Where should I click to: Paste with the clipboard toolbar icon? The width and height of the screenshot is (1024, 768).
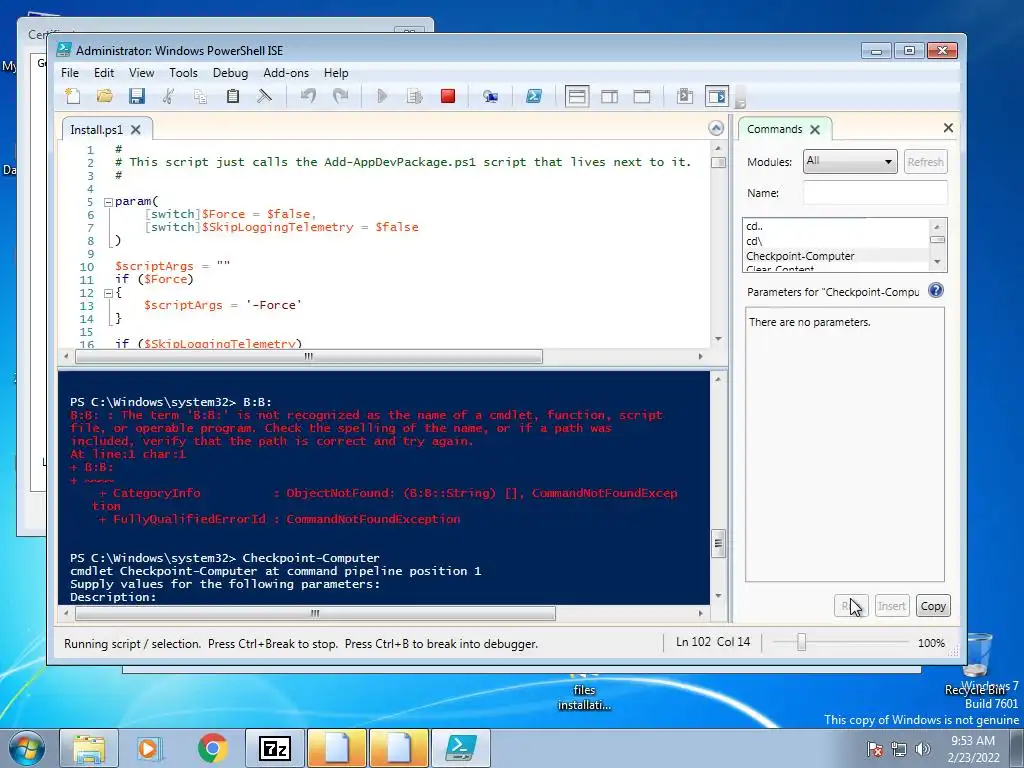pos(232,97)
